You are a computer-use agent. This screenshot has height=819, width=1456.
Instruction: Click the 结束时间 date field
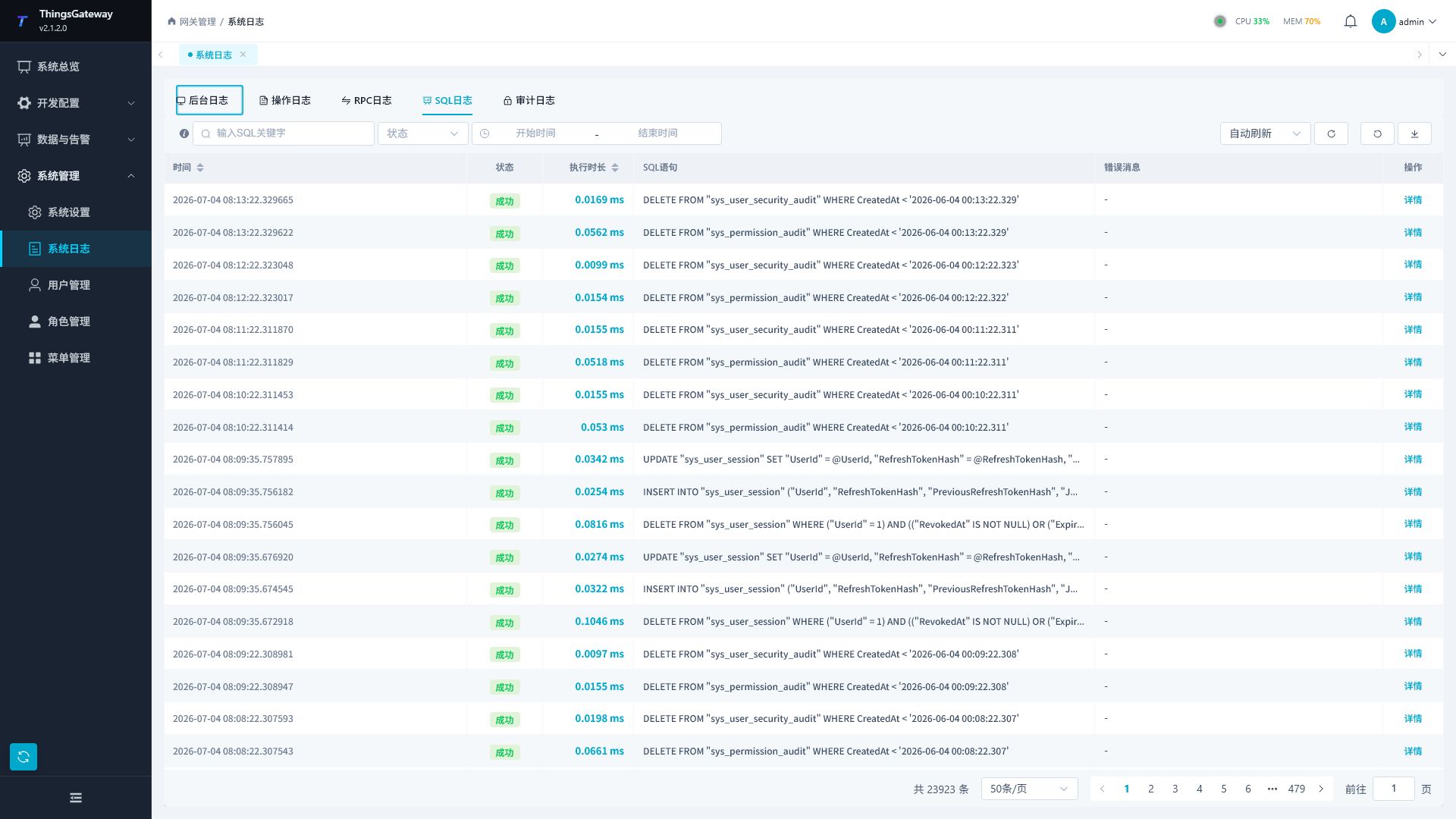(x=657, y=133)
